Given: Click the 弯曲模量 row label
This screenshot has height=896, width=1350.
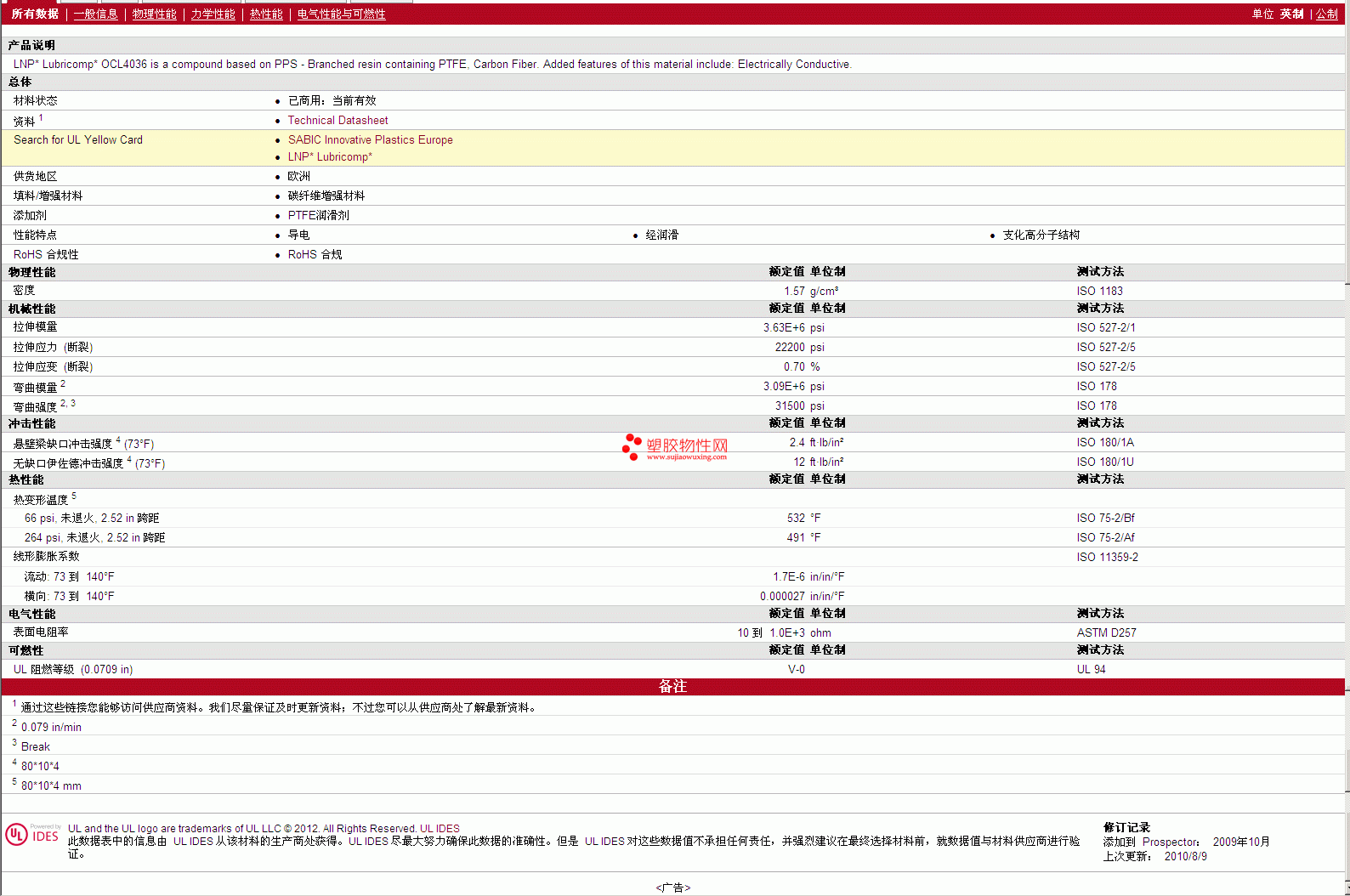Looking at the screenshot, I should [35, 388].
